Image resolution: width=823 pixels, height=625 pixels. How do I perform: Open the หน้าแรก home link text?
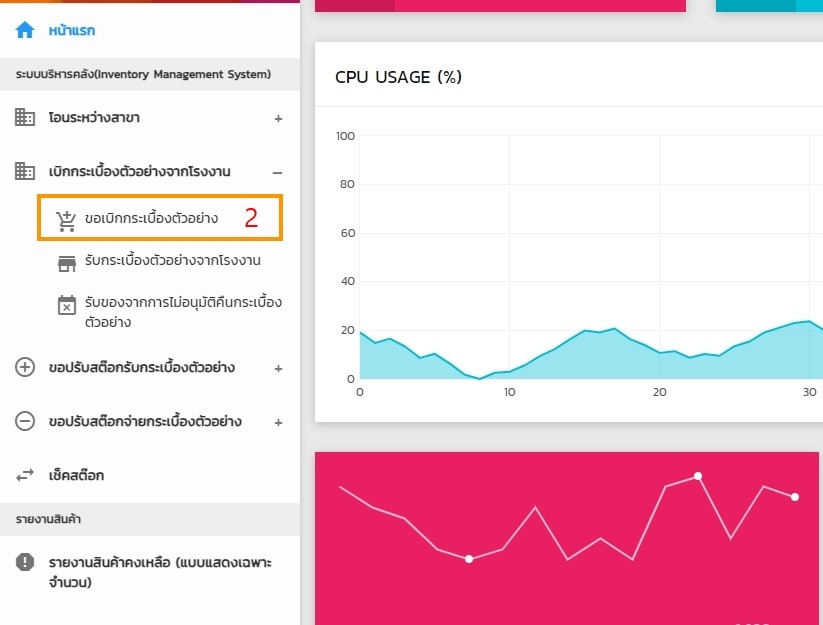[72, 31]
